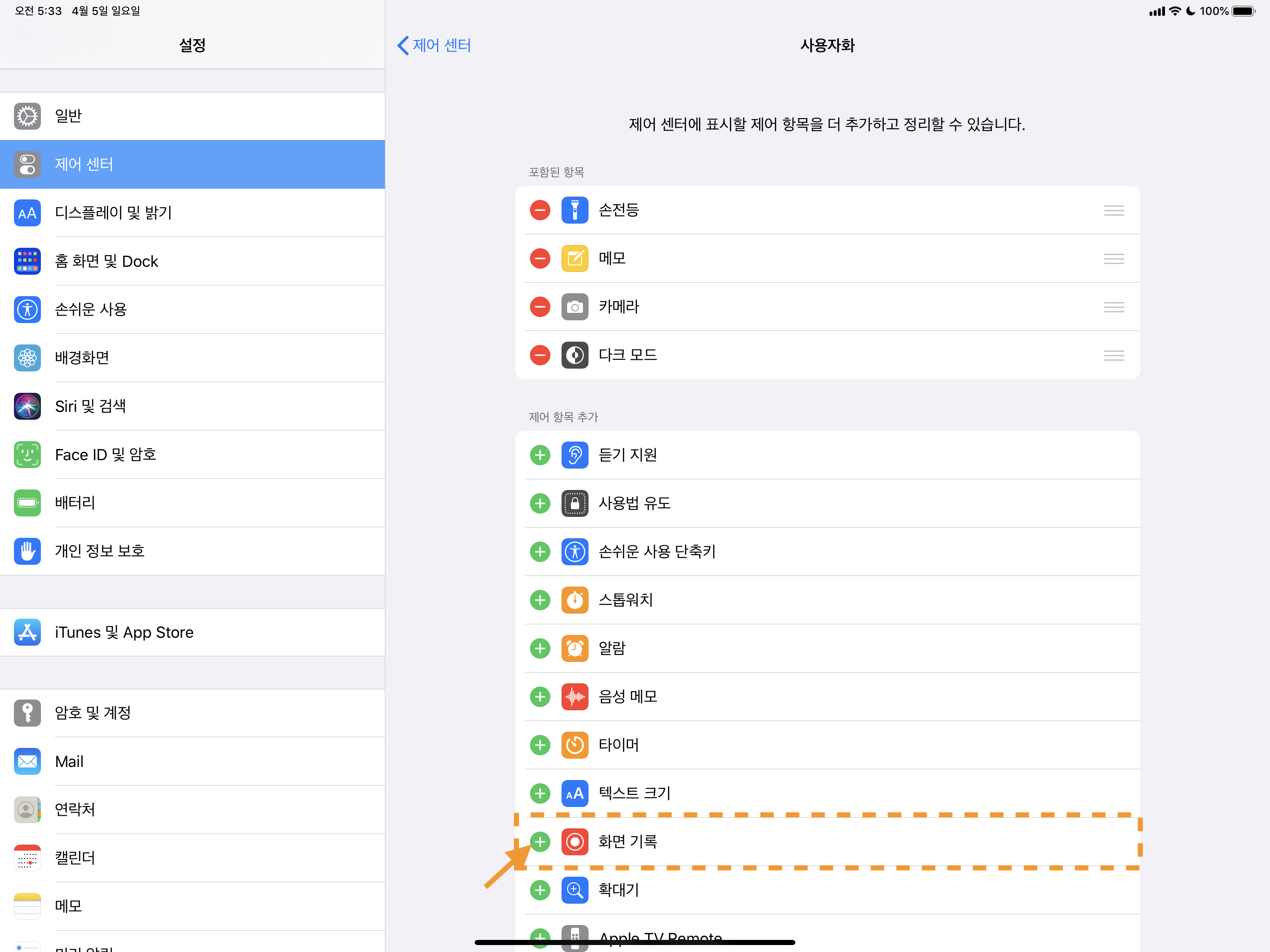Tap the screen recording (화면 기록) icon

point(574,842)
